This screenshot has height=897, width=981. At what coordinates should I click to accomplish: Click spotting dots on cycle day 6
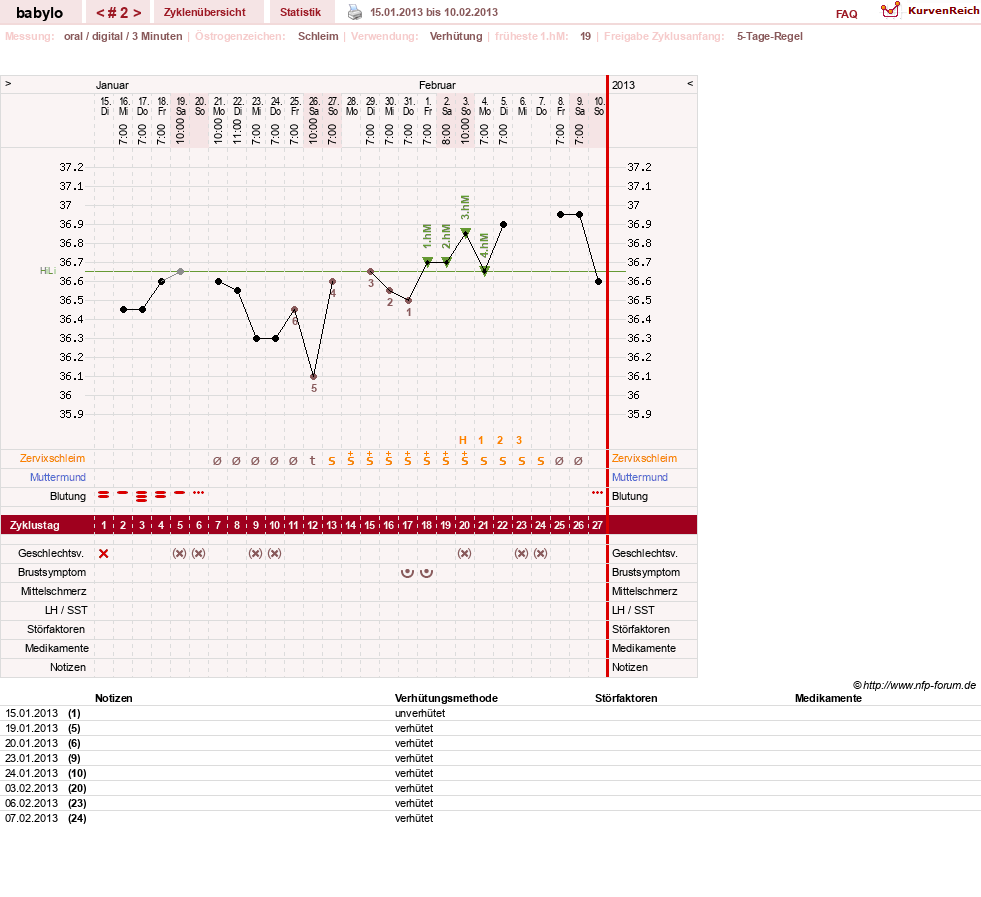(198, 493)
